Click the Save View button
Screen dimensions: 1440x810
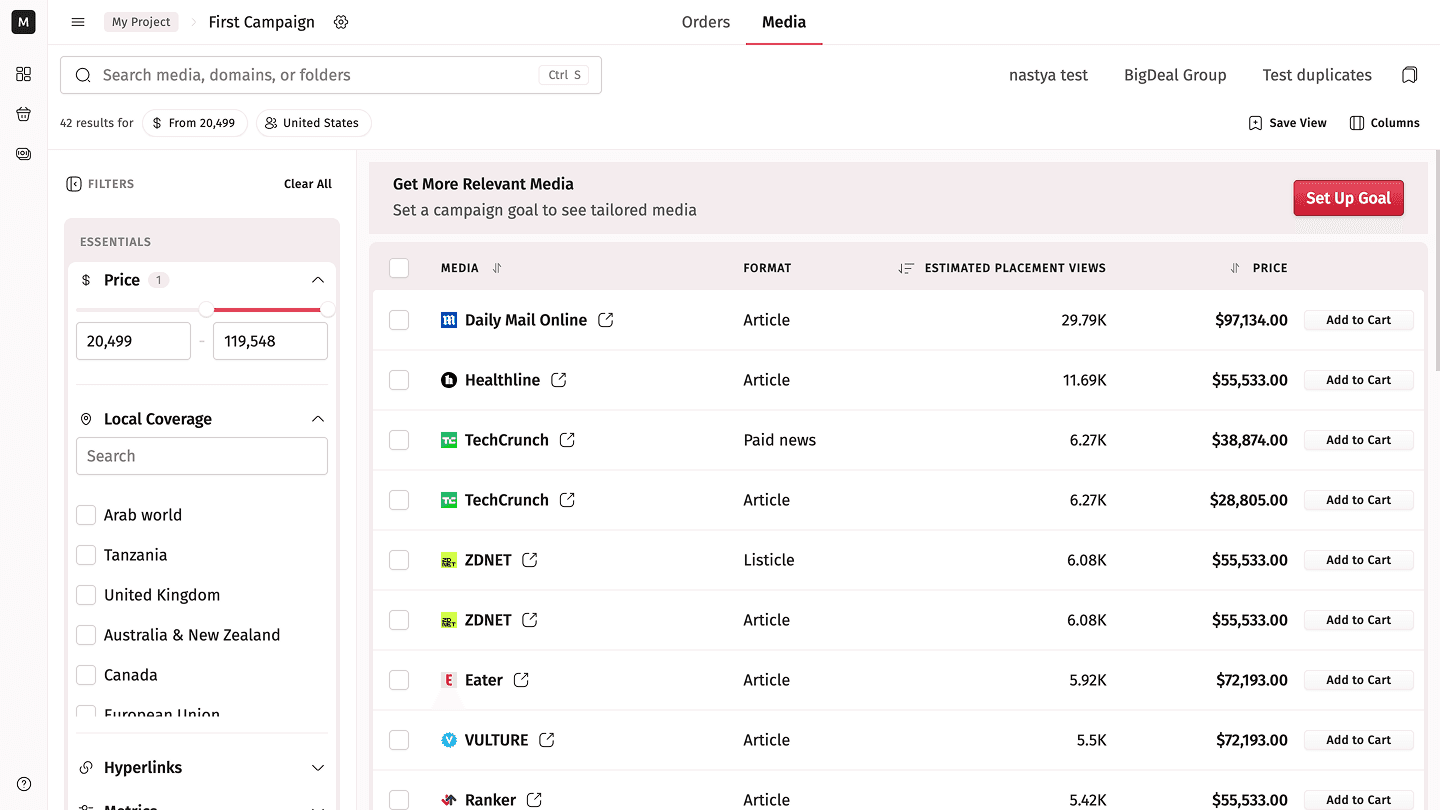pyautogui.click(x=1288, y=123)
